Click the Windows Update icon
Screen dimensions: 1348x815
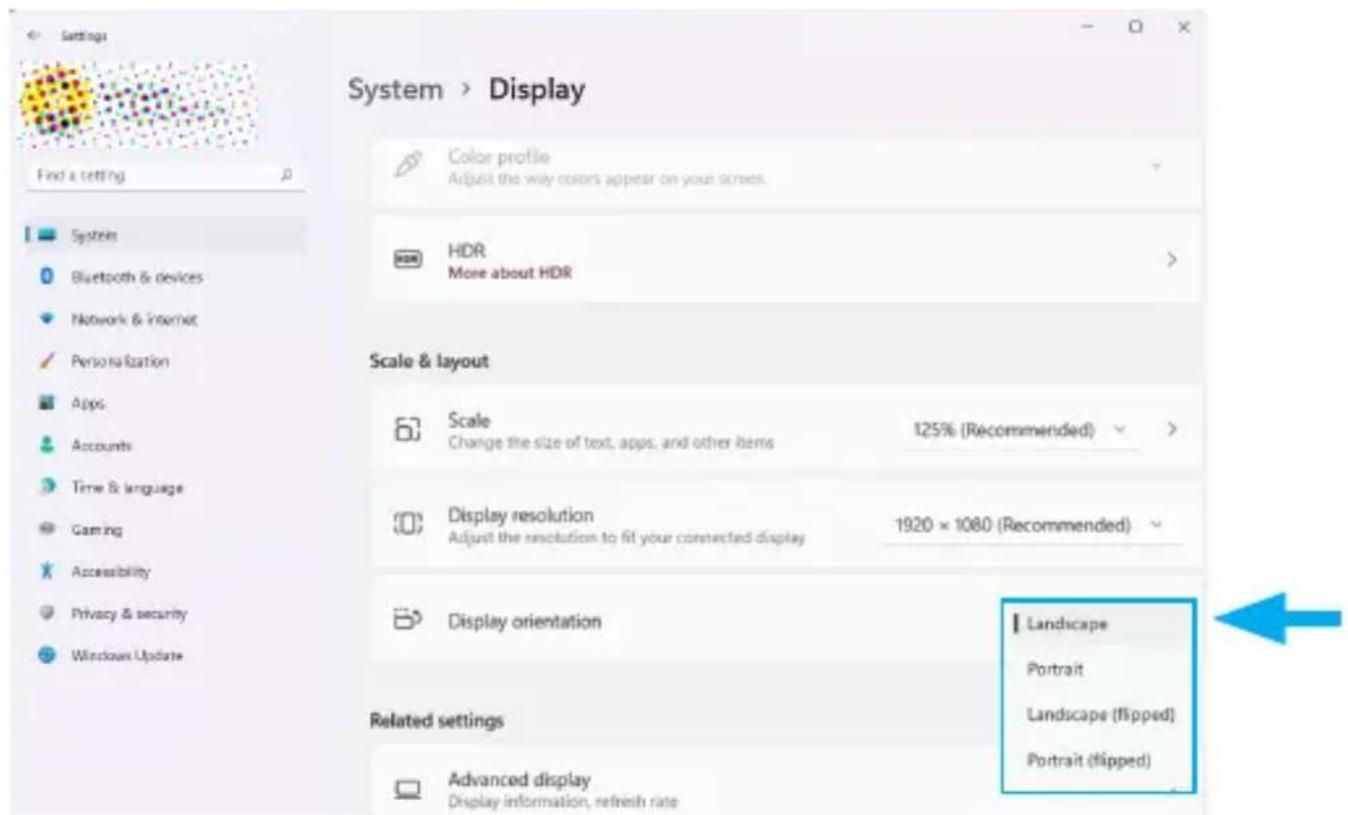pos(46,655)
